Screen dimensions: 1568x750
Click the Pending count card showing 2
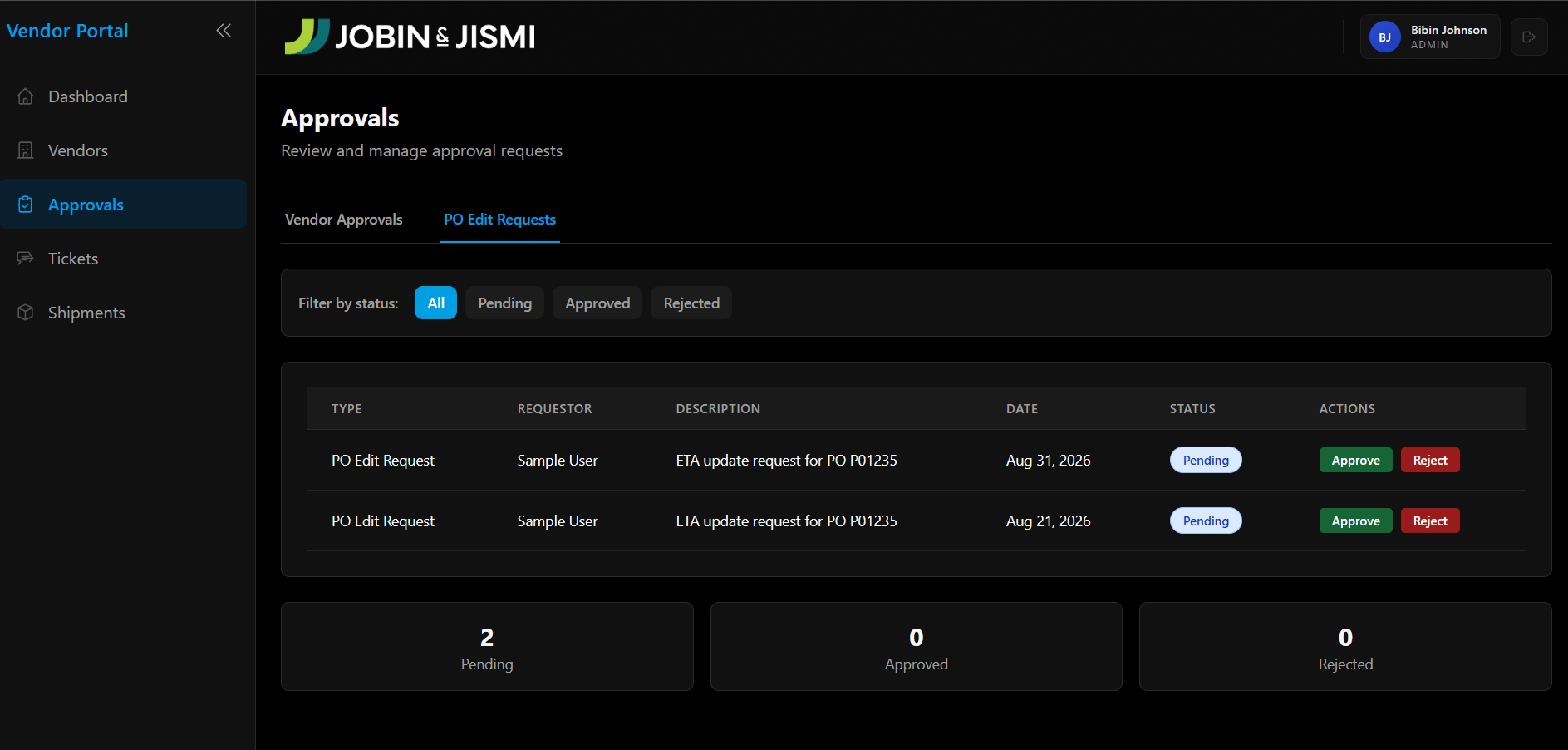point(487,647)
